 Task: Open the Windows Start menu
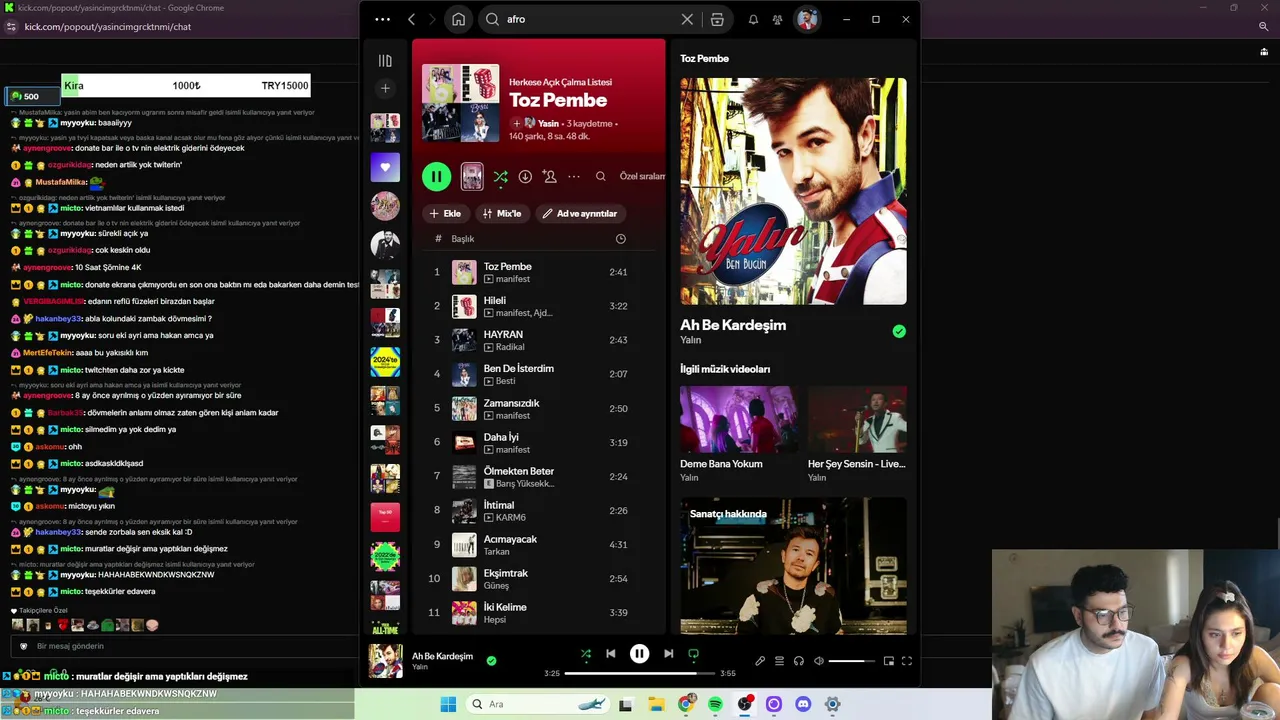(448, 704)
